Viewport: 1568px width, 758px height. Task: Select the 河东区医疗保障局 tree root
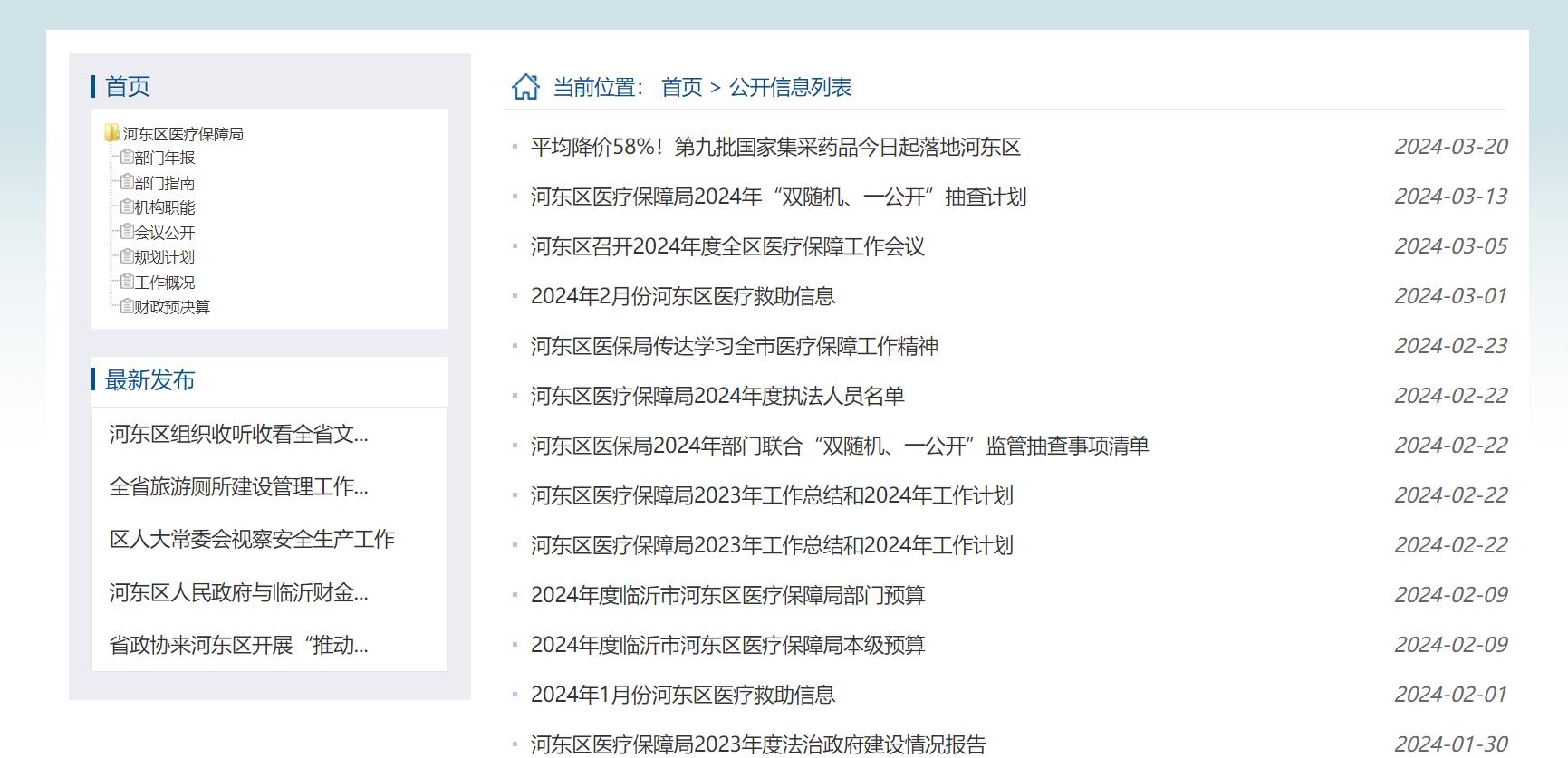coord(183,134)
